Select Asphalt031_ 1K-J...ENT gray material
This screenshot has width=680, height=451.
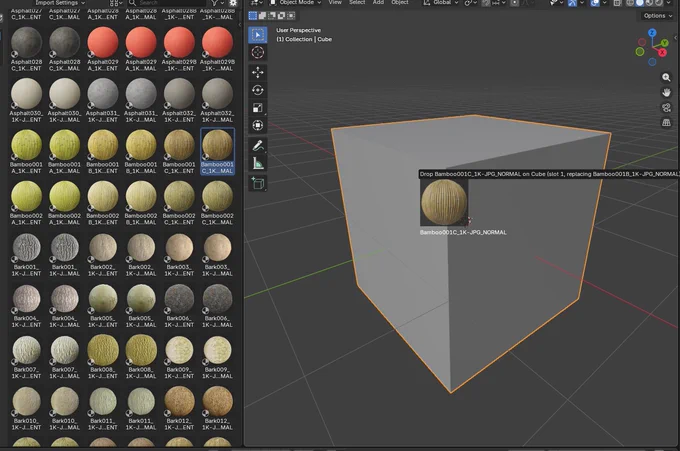tap(103, 100)
